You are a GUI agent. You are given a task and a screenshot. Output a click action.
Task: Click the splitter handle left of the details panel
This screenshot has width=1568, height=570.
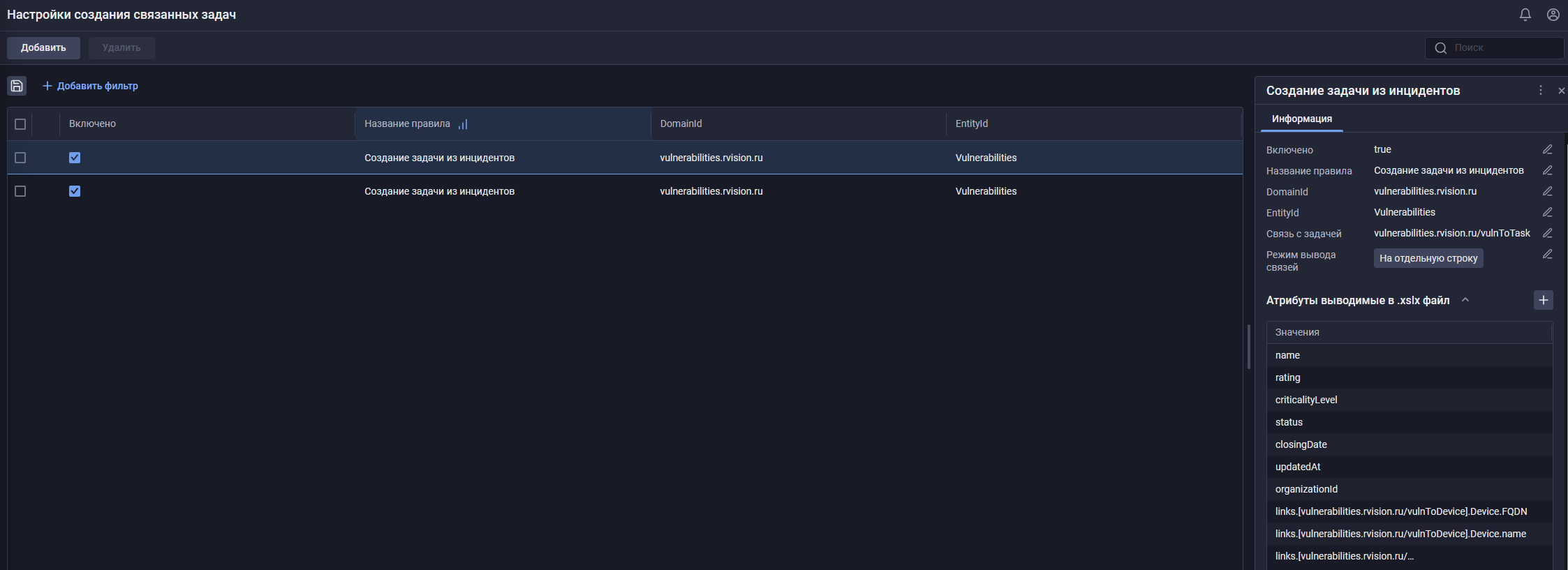(x=1249, y=347)
